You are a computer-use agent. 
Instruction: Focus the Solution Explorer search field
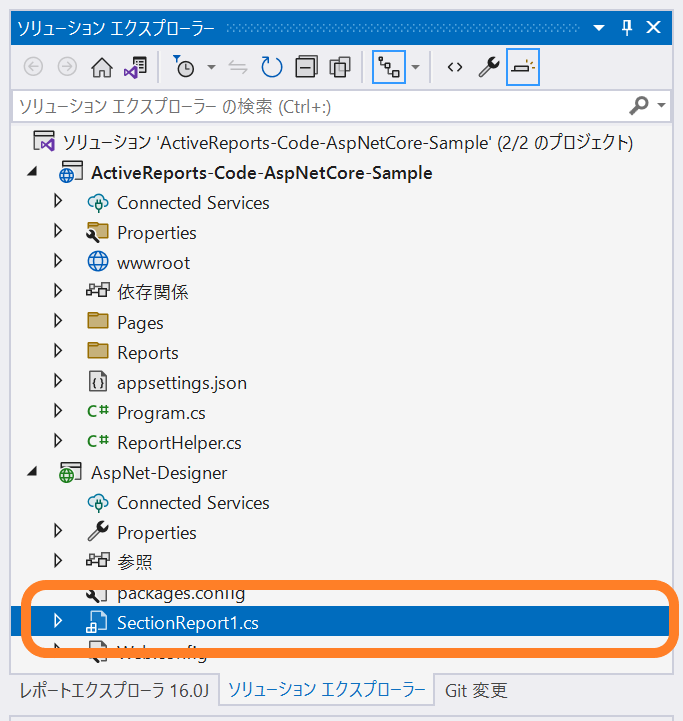pos(322,107)
